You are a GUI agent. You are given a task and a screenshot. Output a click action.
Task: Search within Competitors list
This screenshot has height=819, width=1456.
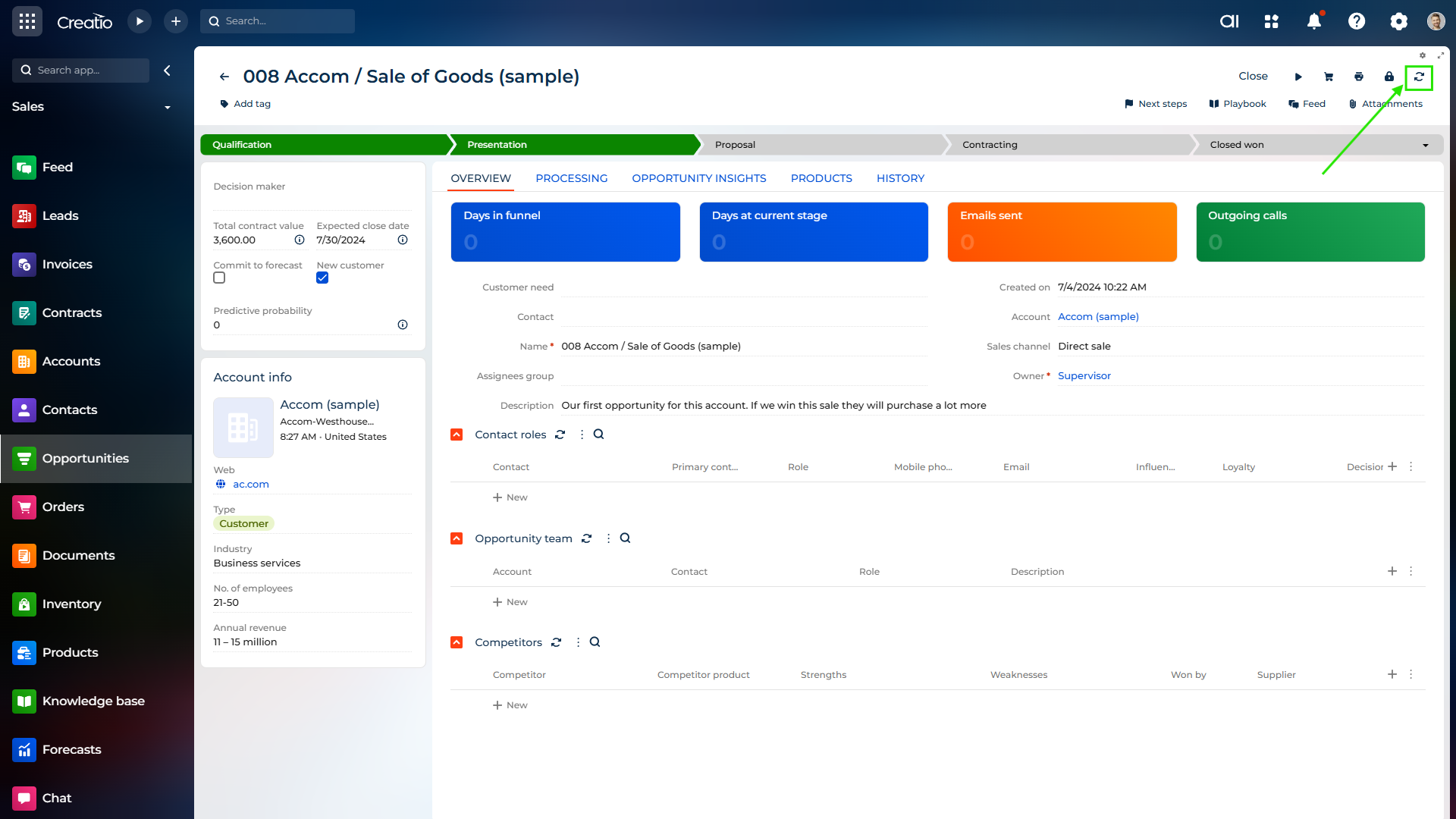point(595,642)
